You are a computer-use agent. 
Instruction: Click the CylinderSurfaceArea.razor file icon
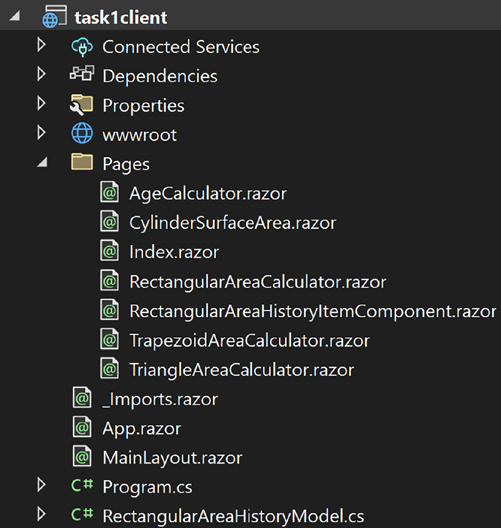coord(109,221)
